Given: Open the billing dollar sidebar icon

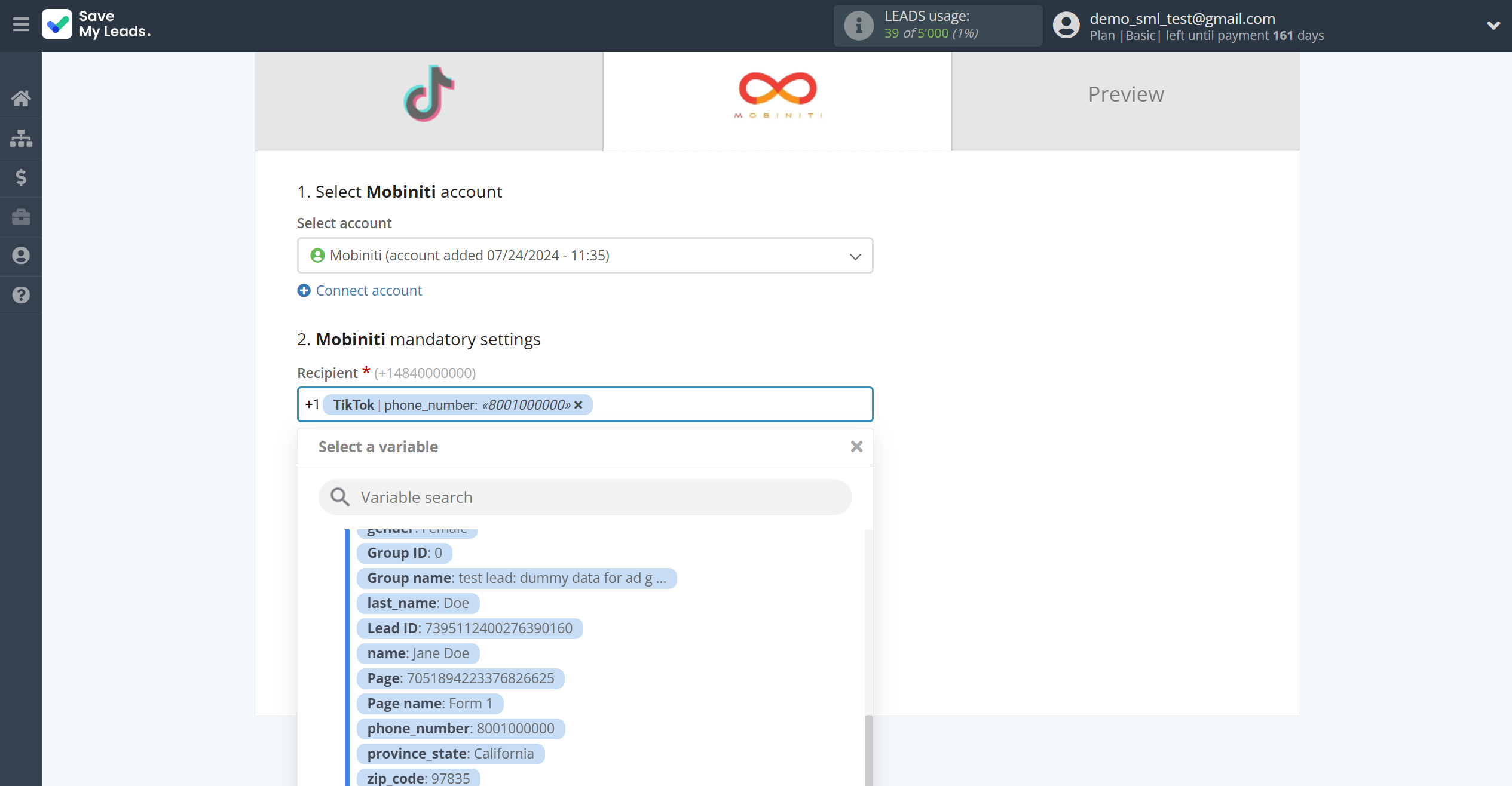Looking at the screenshot, I should pyautogui.click(x=21, y=177).
